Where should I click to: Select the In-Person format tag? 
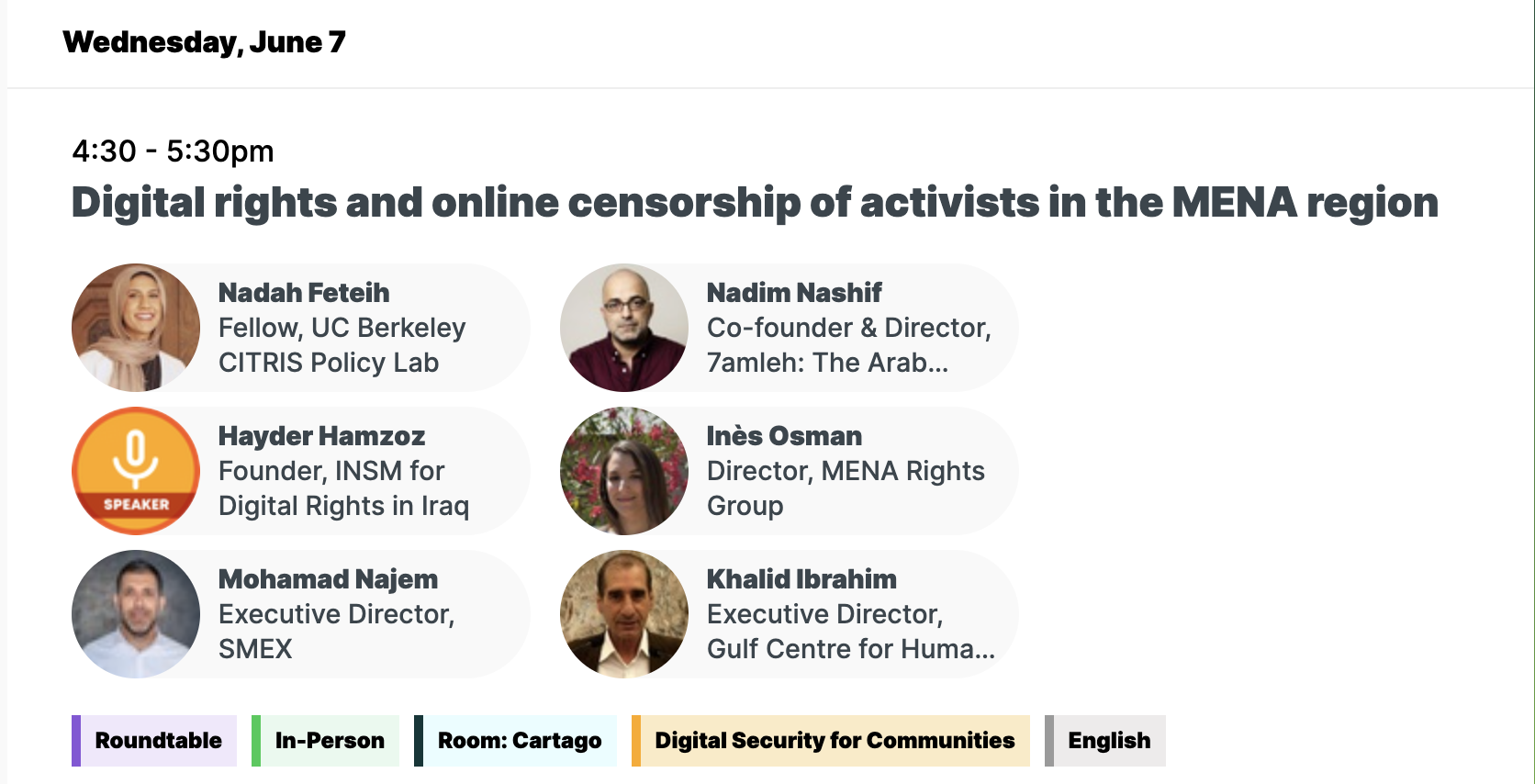(x=330, y=741)
